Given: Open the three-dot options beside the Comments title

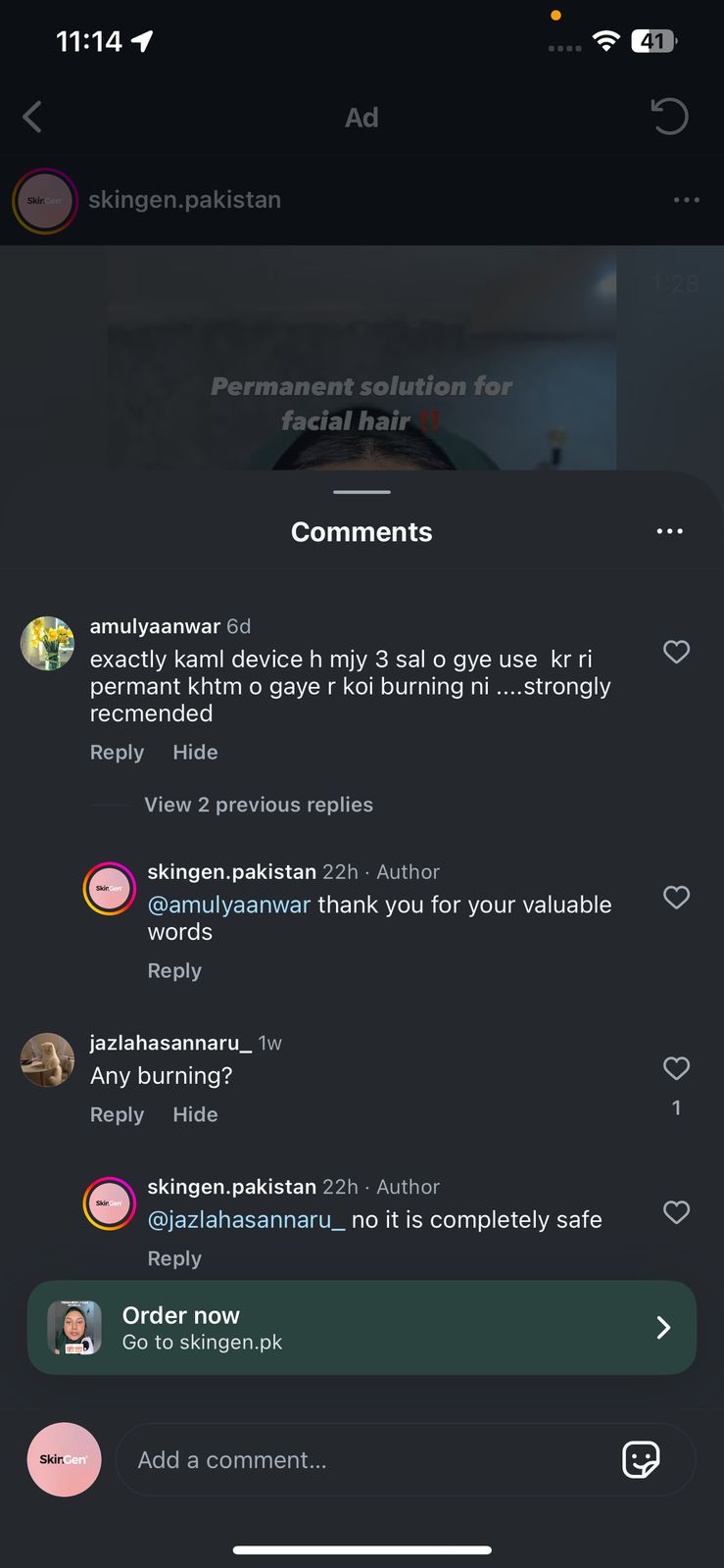Looking at the screenshot, I should click(x=670, y=531).
